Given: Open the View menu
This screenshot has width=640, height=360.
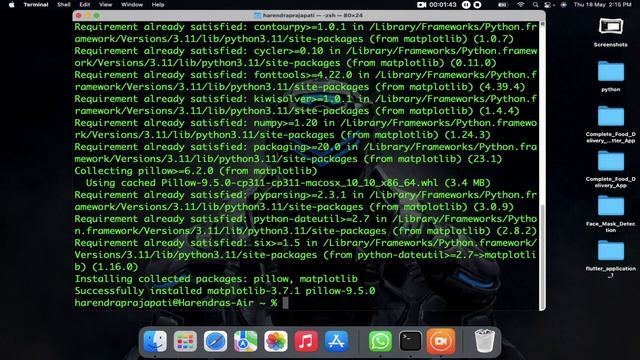Looking at the screenshot, I should pyautogui.click(x=105, y=5).
